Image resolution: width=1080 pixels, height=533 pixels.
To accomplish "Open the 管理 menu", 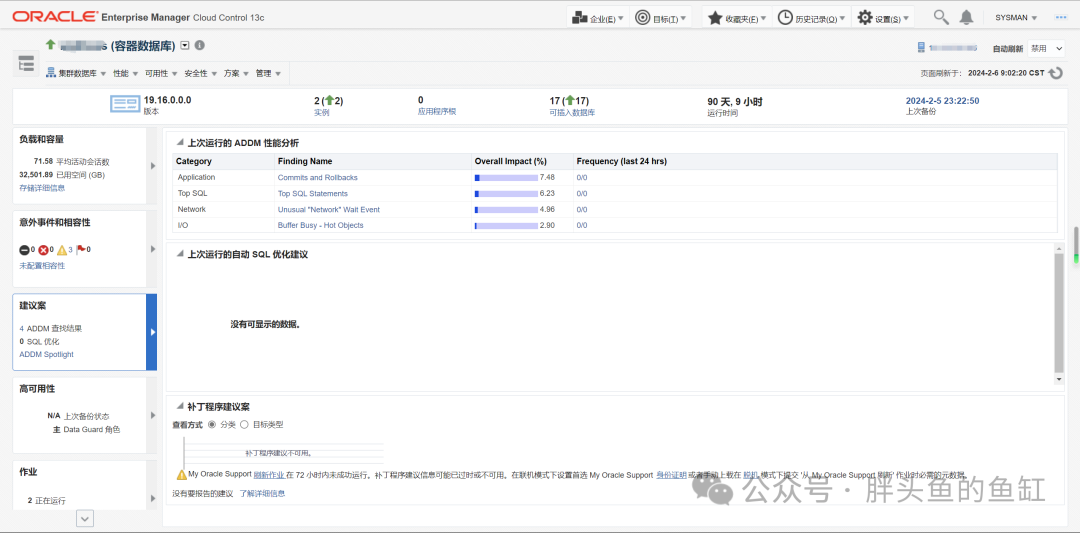I will pos(268,73).
